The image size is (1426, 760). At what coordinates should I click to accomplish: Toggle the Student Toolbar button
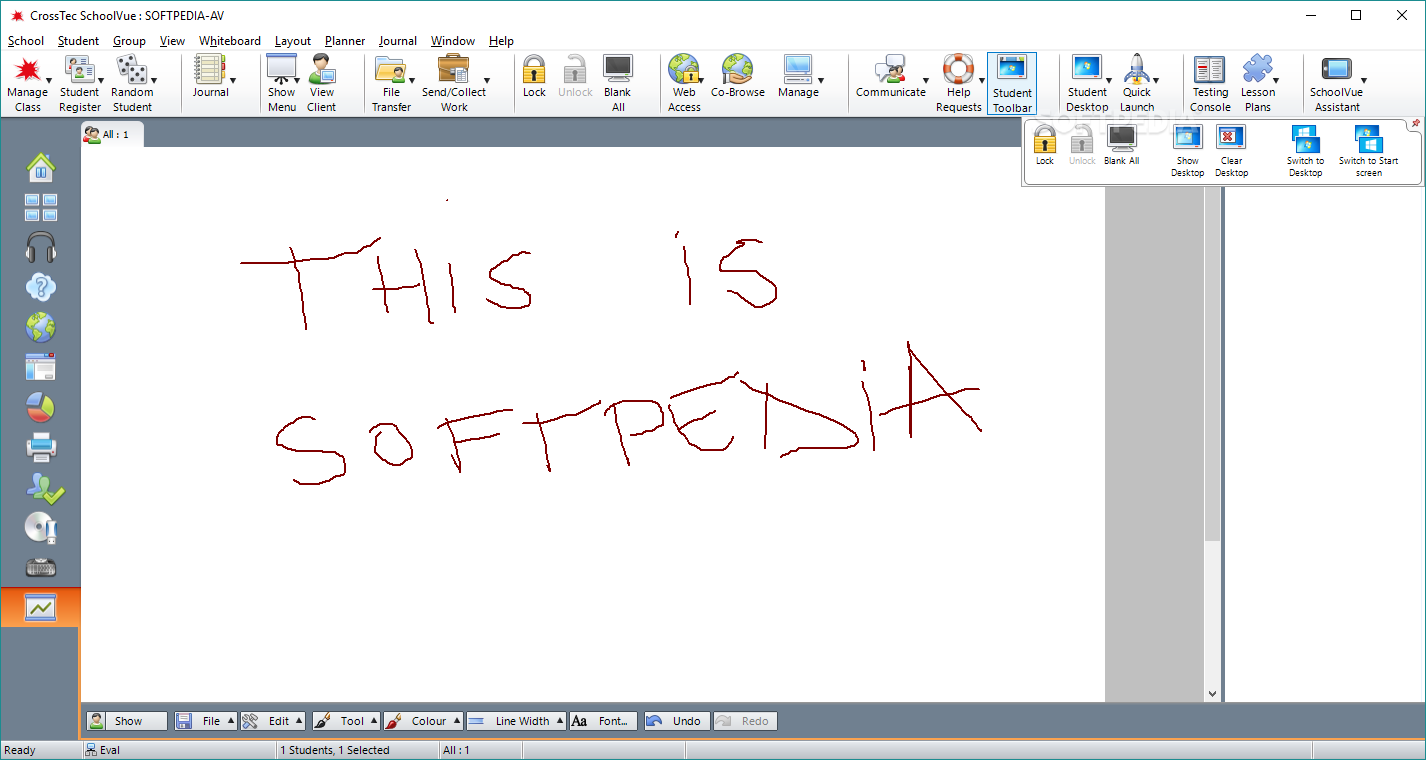(x=1012, y=84)
